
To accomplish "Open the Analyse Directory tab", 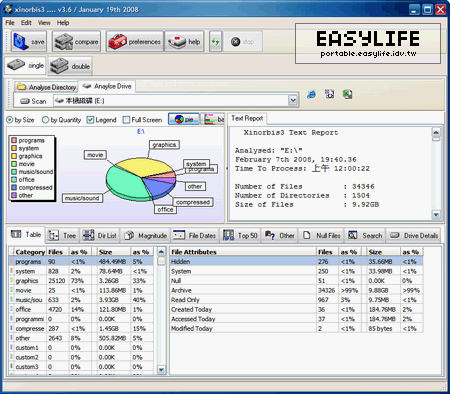I will (x=46, y=87).
